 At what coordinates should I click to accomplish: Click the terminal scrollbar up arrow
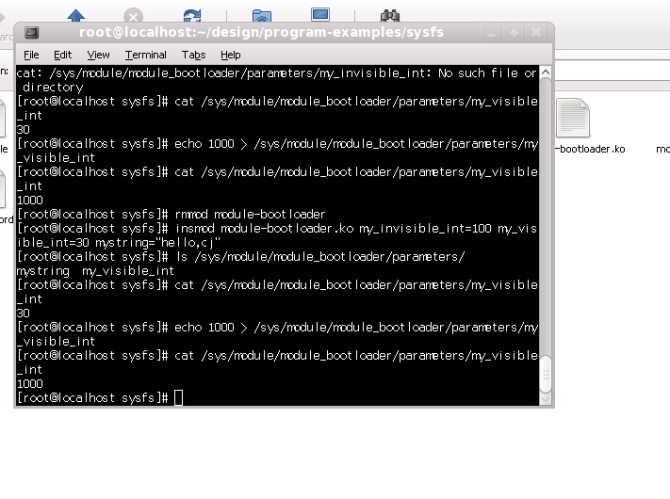545,73
